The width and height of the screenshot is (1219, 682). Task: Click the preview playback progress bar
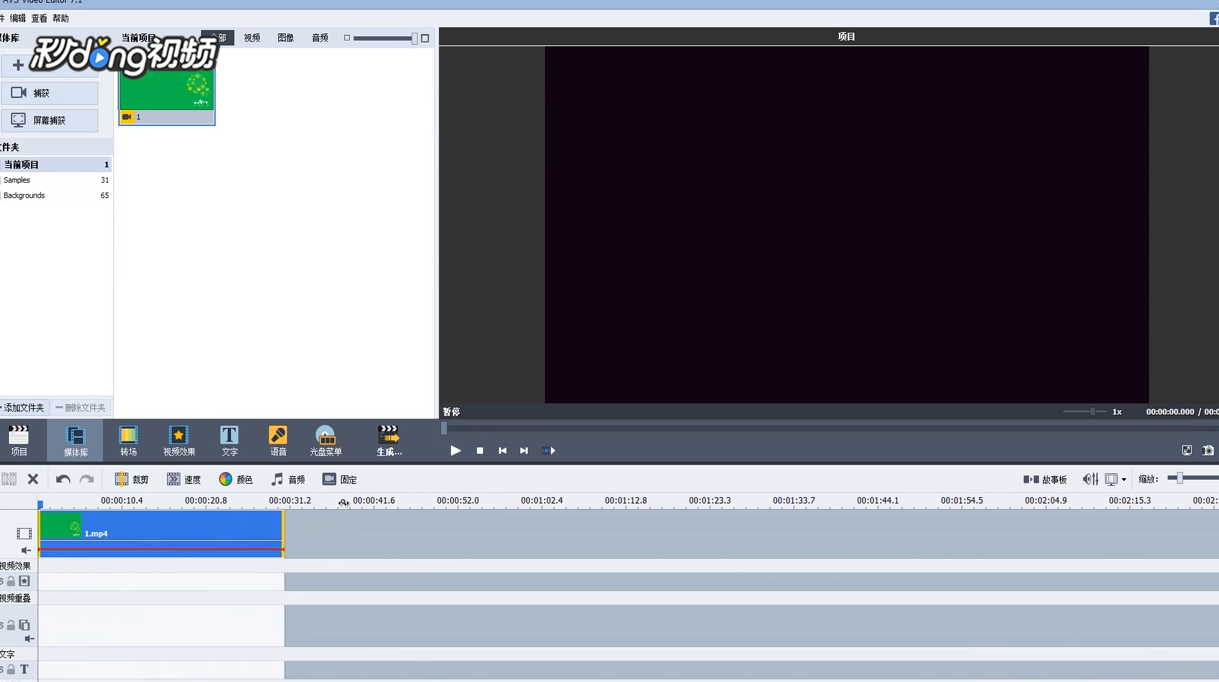830,428
